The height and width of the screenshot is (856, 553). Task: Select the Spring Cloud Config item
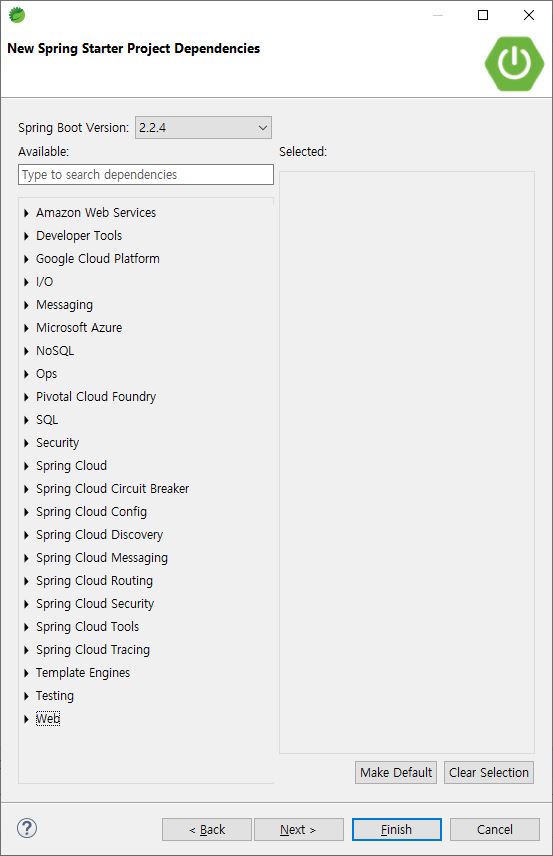pos(91,512)
